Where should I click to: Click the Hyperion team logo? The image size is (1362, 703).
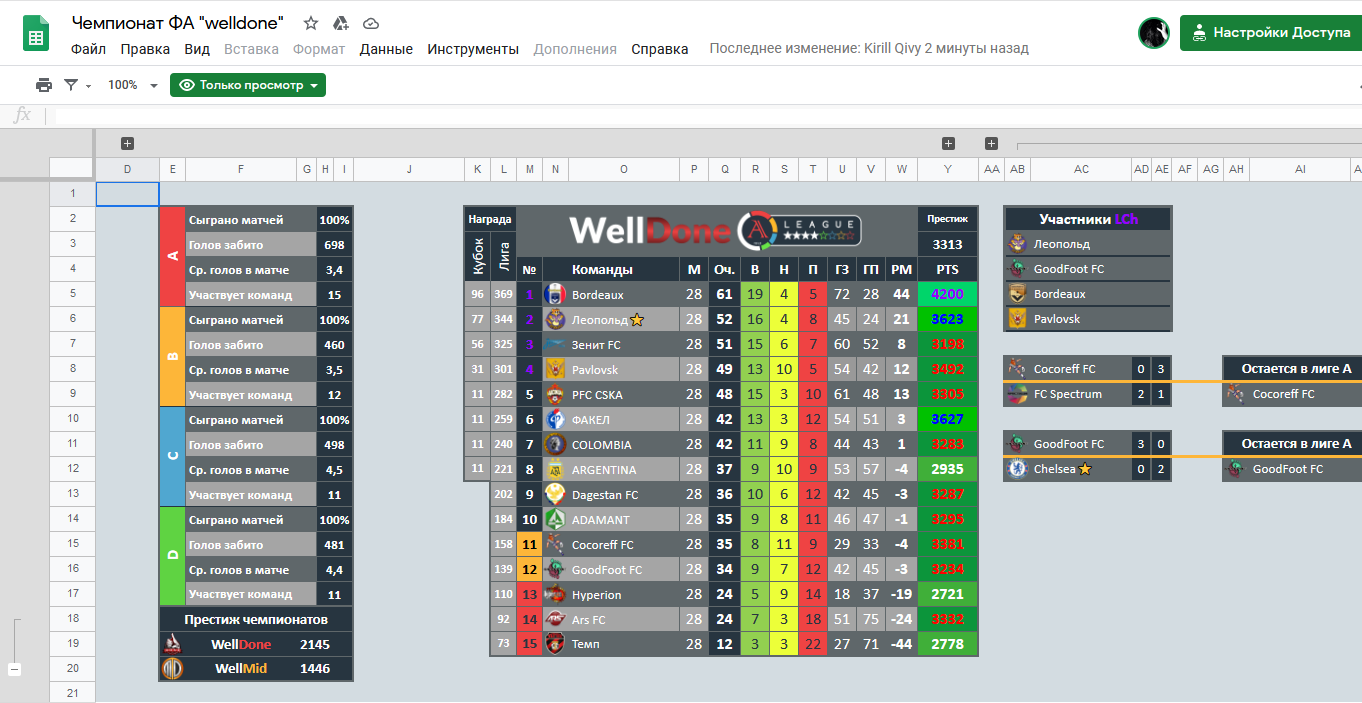click(x=554, y=595)
